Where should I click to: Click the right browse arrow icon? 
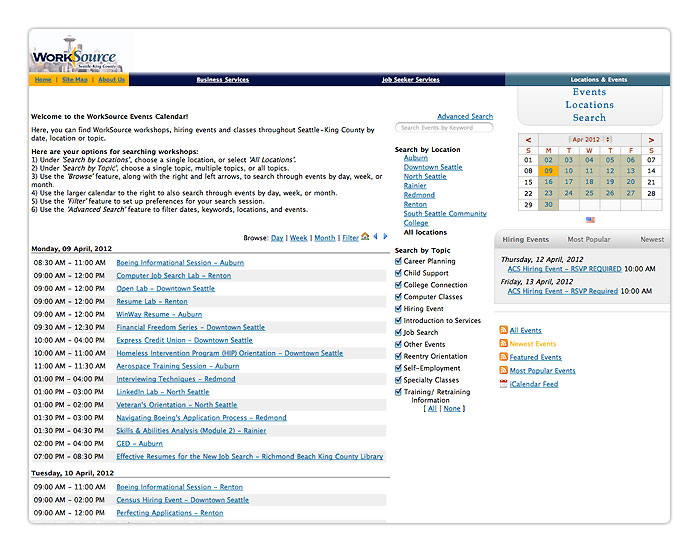pos(385,236)
